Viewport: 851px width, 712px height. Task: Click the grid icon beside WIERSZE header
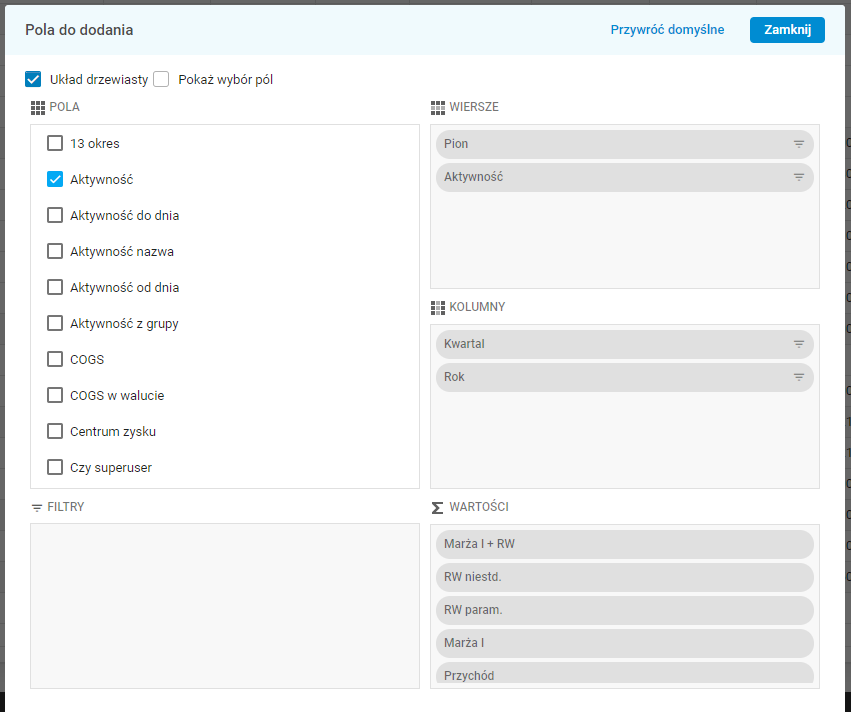click(438, 107)
